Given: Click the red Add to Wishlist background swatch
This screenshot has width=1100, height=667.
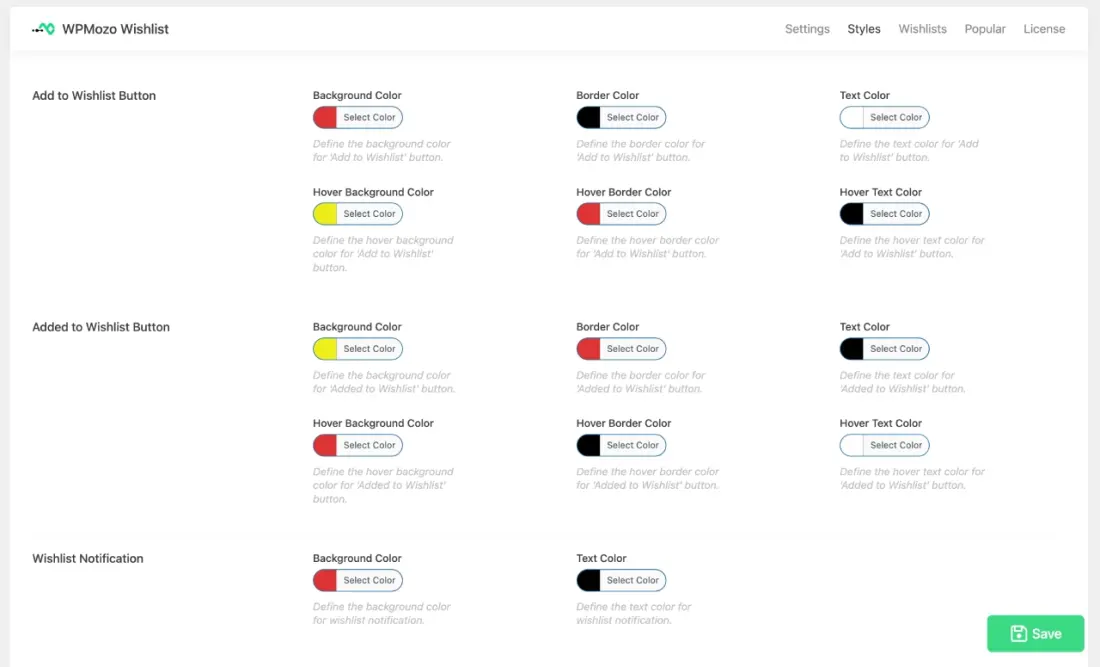Looking at the screenshot, I should [325, 117].
